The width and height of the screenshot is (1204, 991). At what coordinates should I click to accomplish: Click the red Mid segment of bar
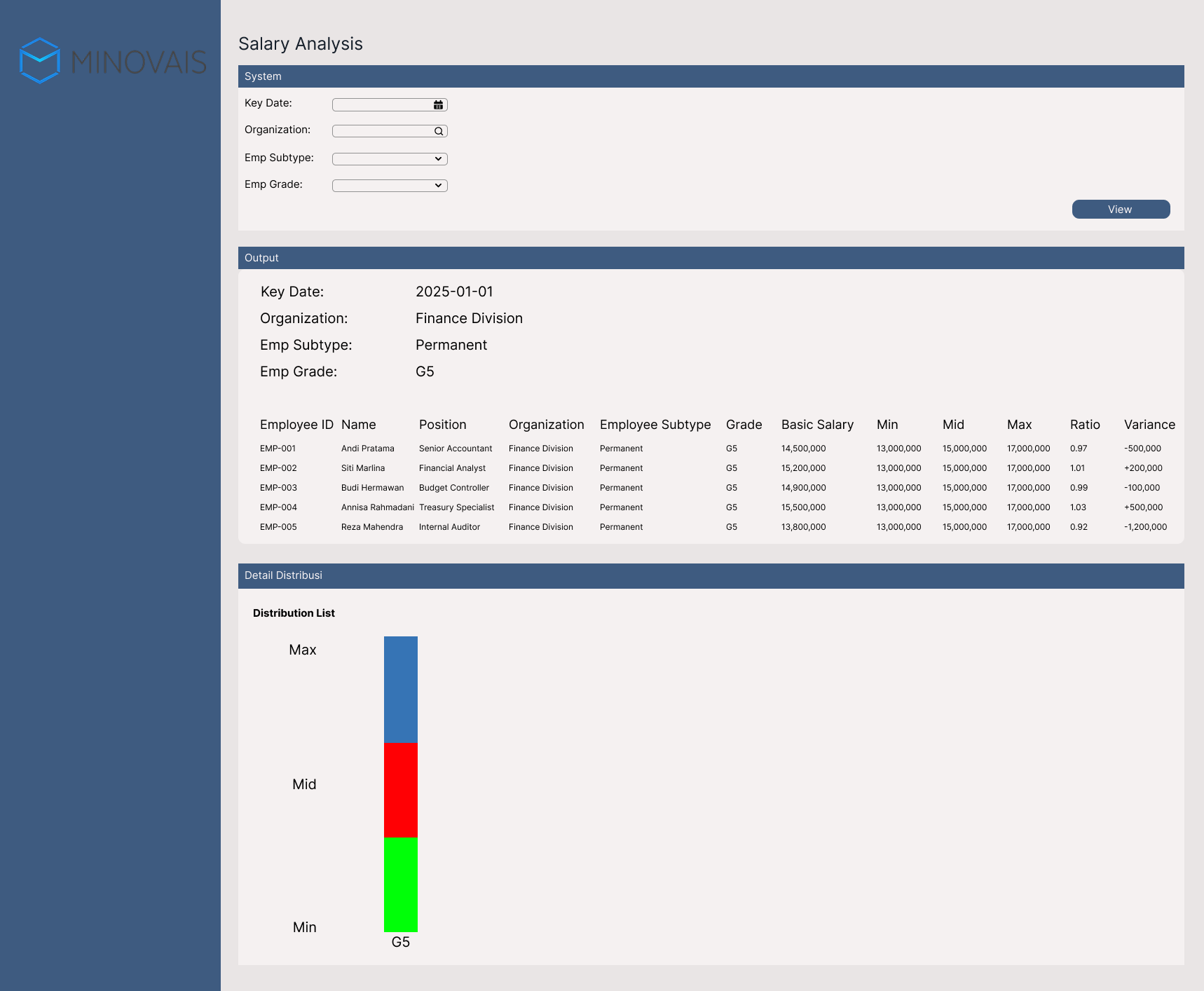pos(401,790)
